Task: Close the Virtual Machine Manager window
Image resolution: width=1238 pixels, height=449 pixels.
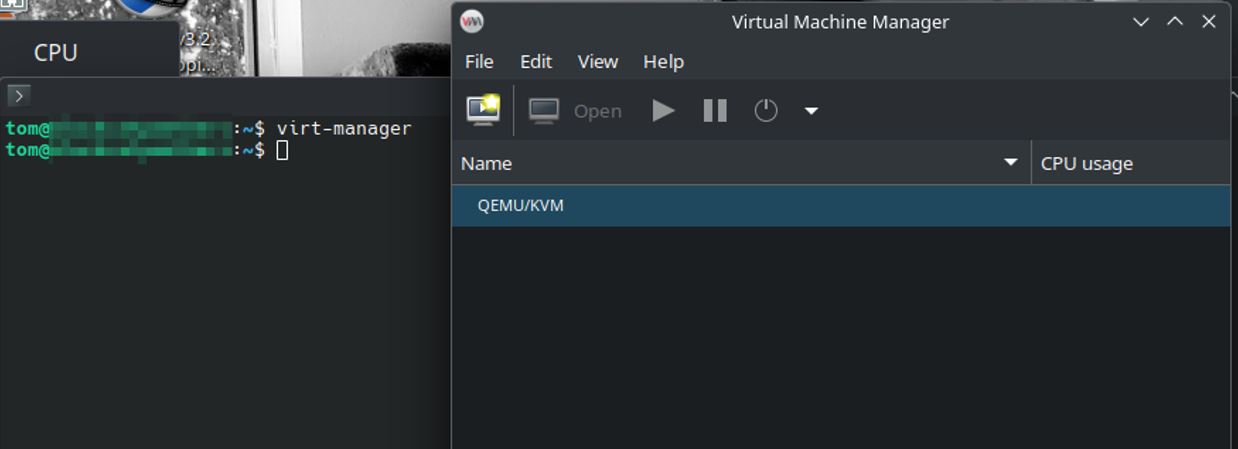Action: click(x=1209, y=21)
